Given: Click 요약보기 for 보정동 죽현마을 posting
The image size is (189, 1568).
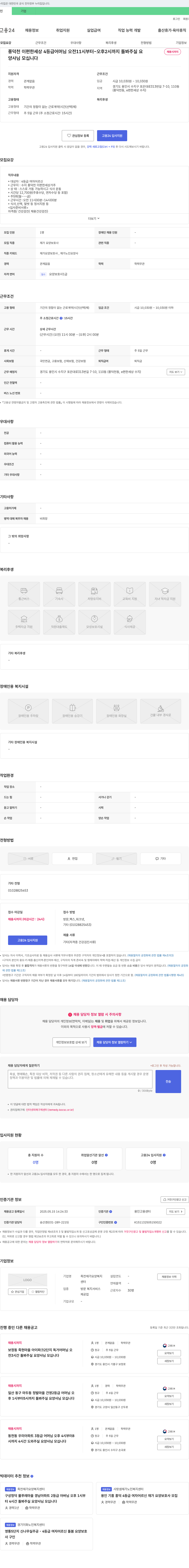Looking at the screenshot, I should pyautogui.click(x=169, y=1353).
